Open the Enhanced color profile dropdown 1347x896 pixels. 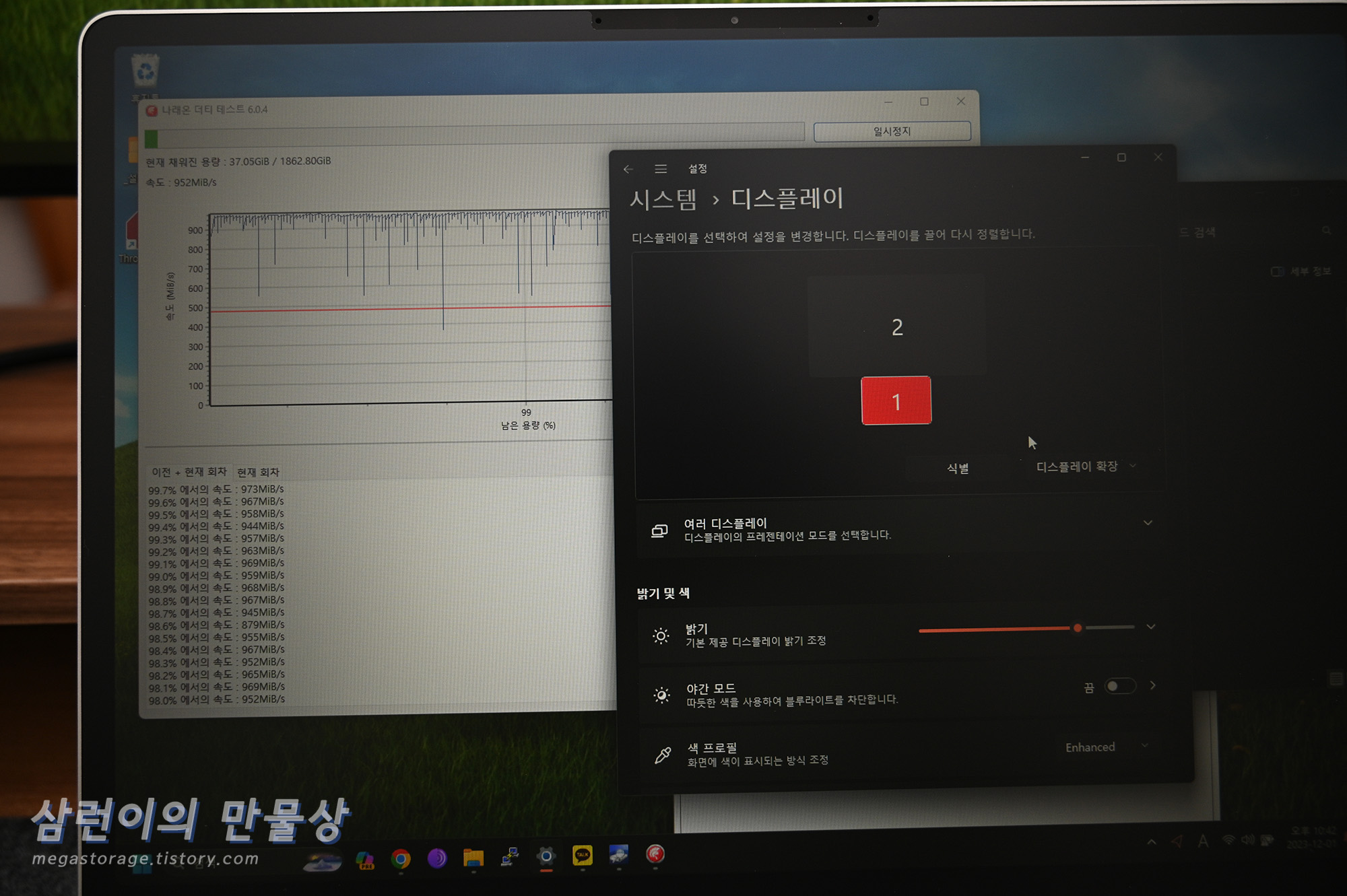coord(1105,747)
